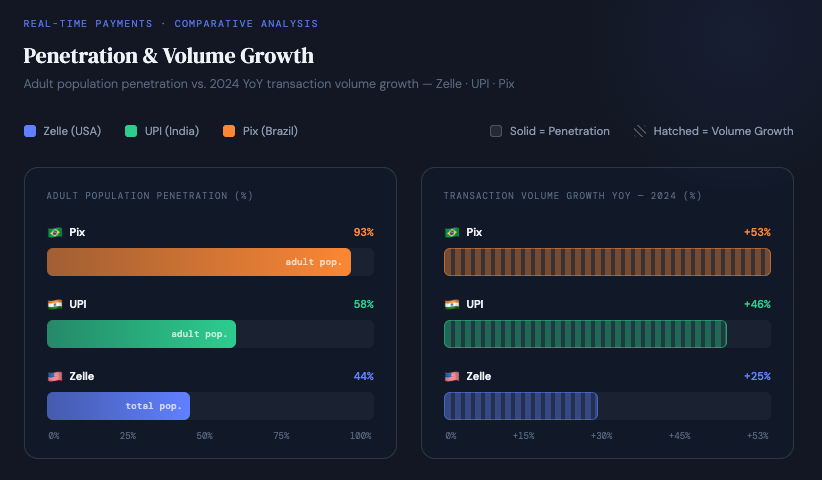Click the +25% Zelle growth value
Viewport: 822px width, 480px height.
tap(758, 376)
